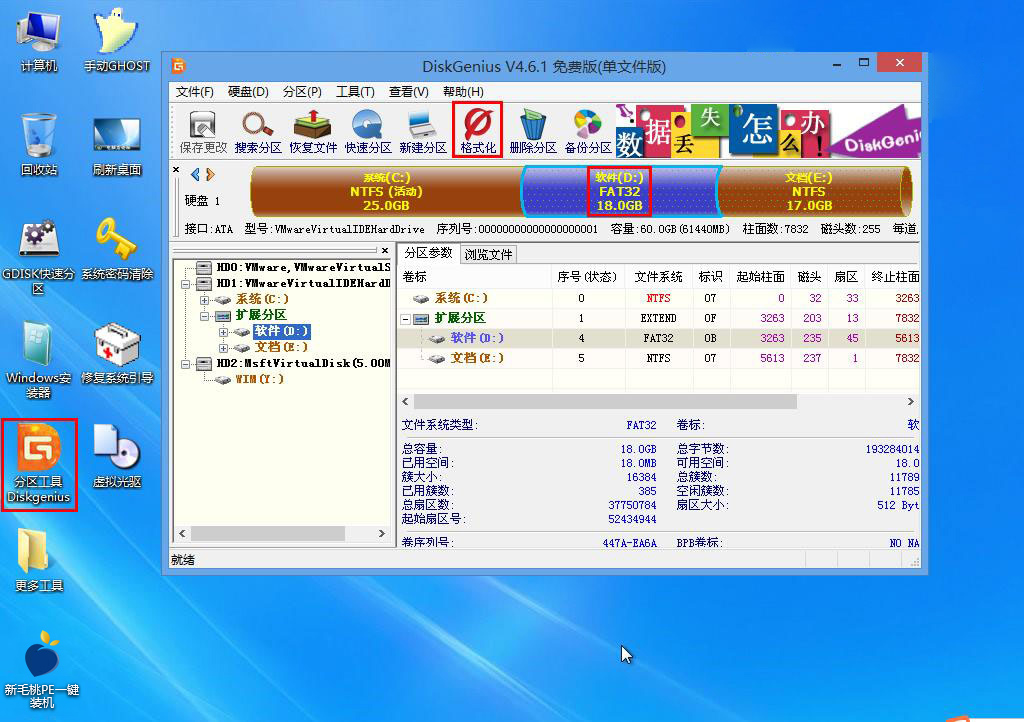Switch to the 浏览文件 tab

(x=488, y=255)
